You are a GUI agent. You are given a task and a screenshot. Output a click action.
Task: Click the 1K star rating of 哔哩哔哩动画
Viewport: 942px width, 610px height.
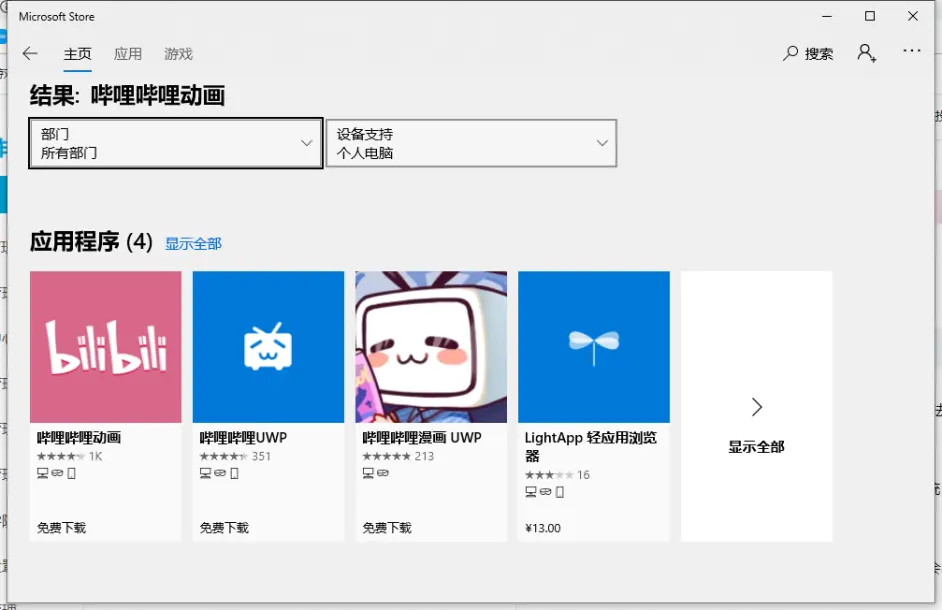pos(69,456)
